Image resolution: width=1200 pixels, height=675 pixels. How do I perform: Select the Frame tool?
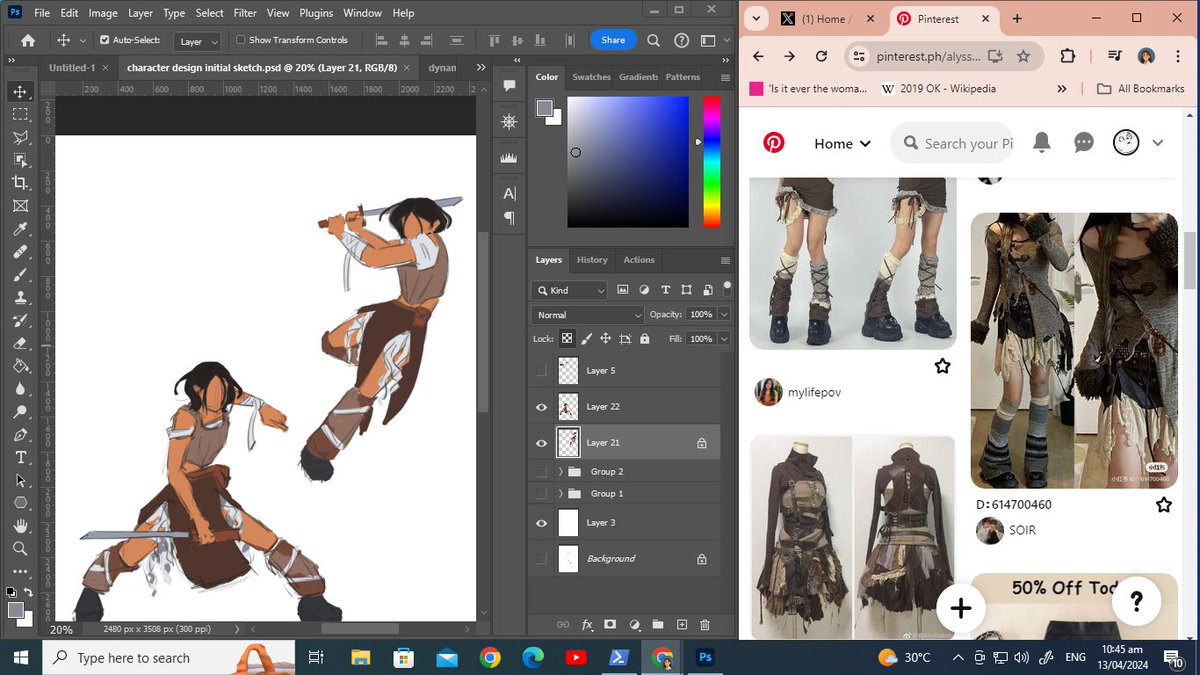click(x=20, y=206)
